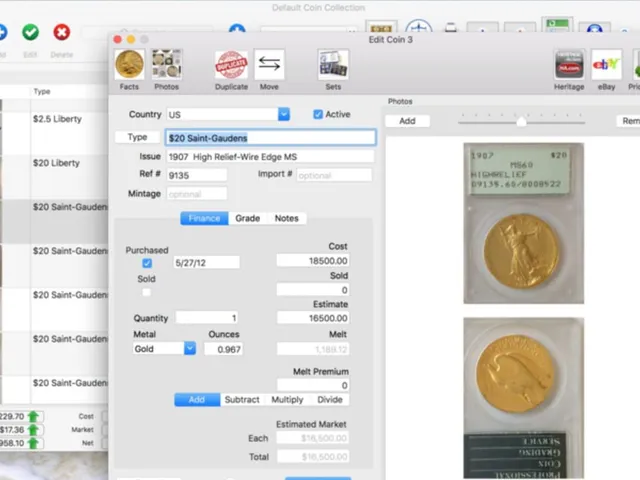640x480 pixels.
Task: Click the Sold amount field
Action: pyautogui.click(x=313, y=290)
